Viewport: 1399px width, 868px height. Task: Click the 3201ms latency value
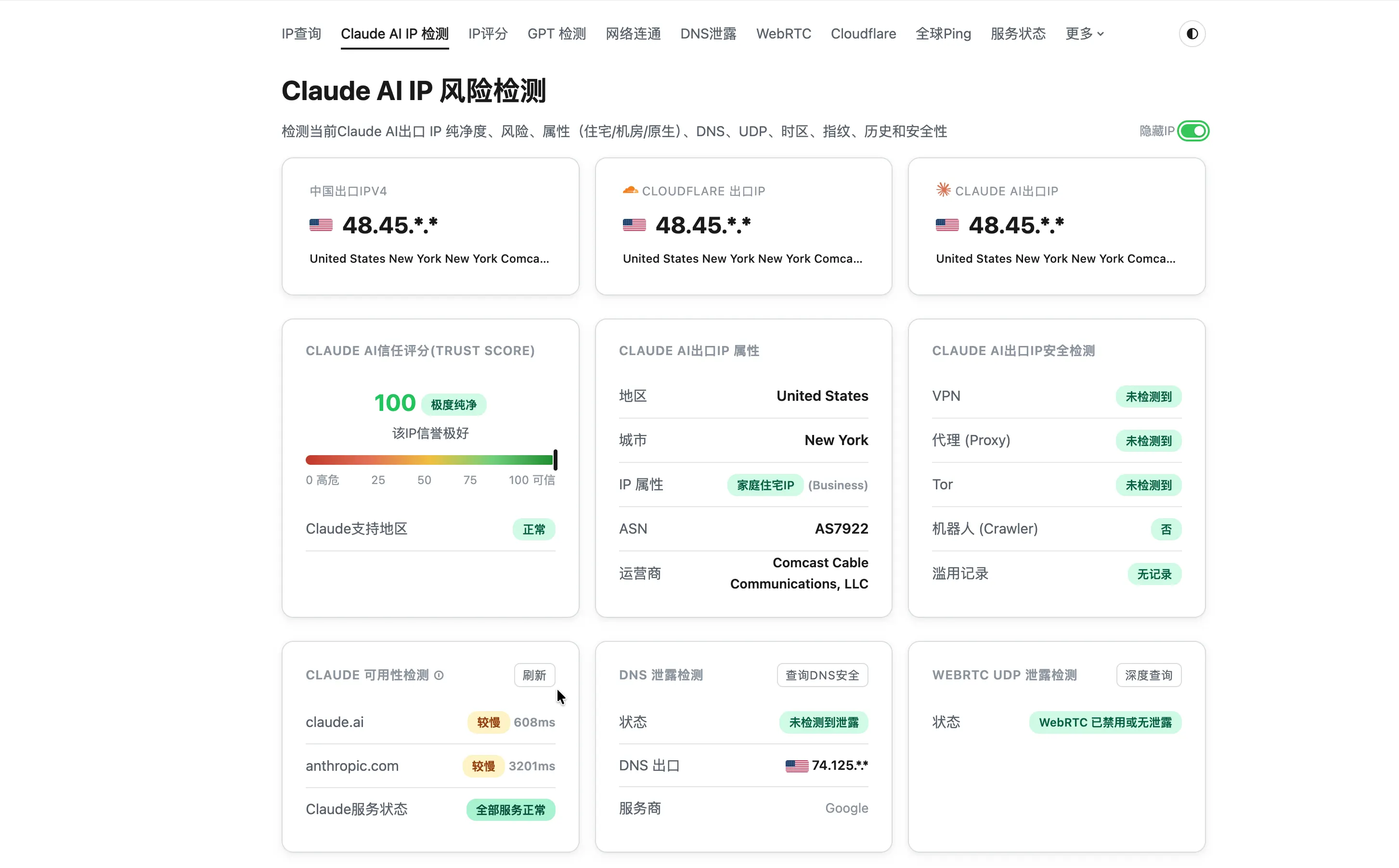(x=532, y=766)
